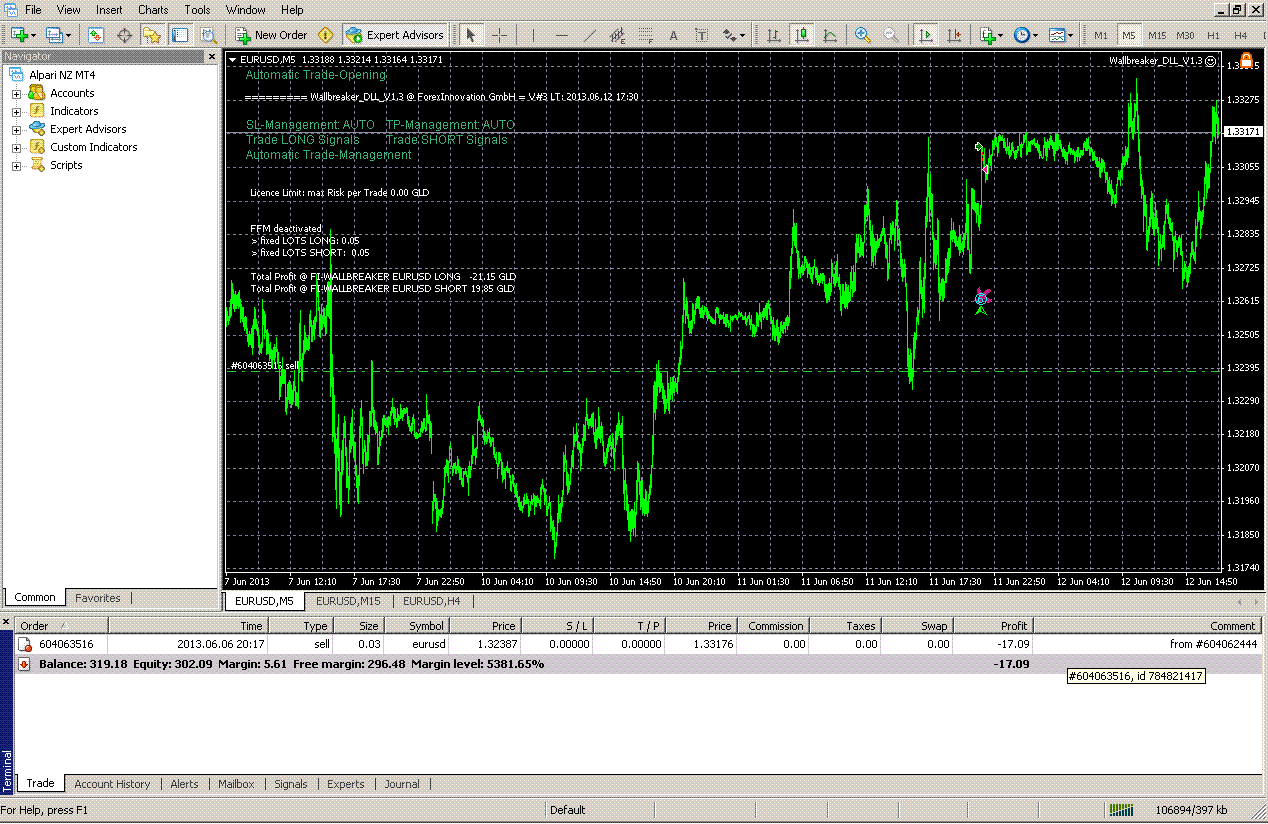Viewport: 1268px width, 824px height.
Task: Open the Templates dropdown
Action: click(x=1060, y=35)
